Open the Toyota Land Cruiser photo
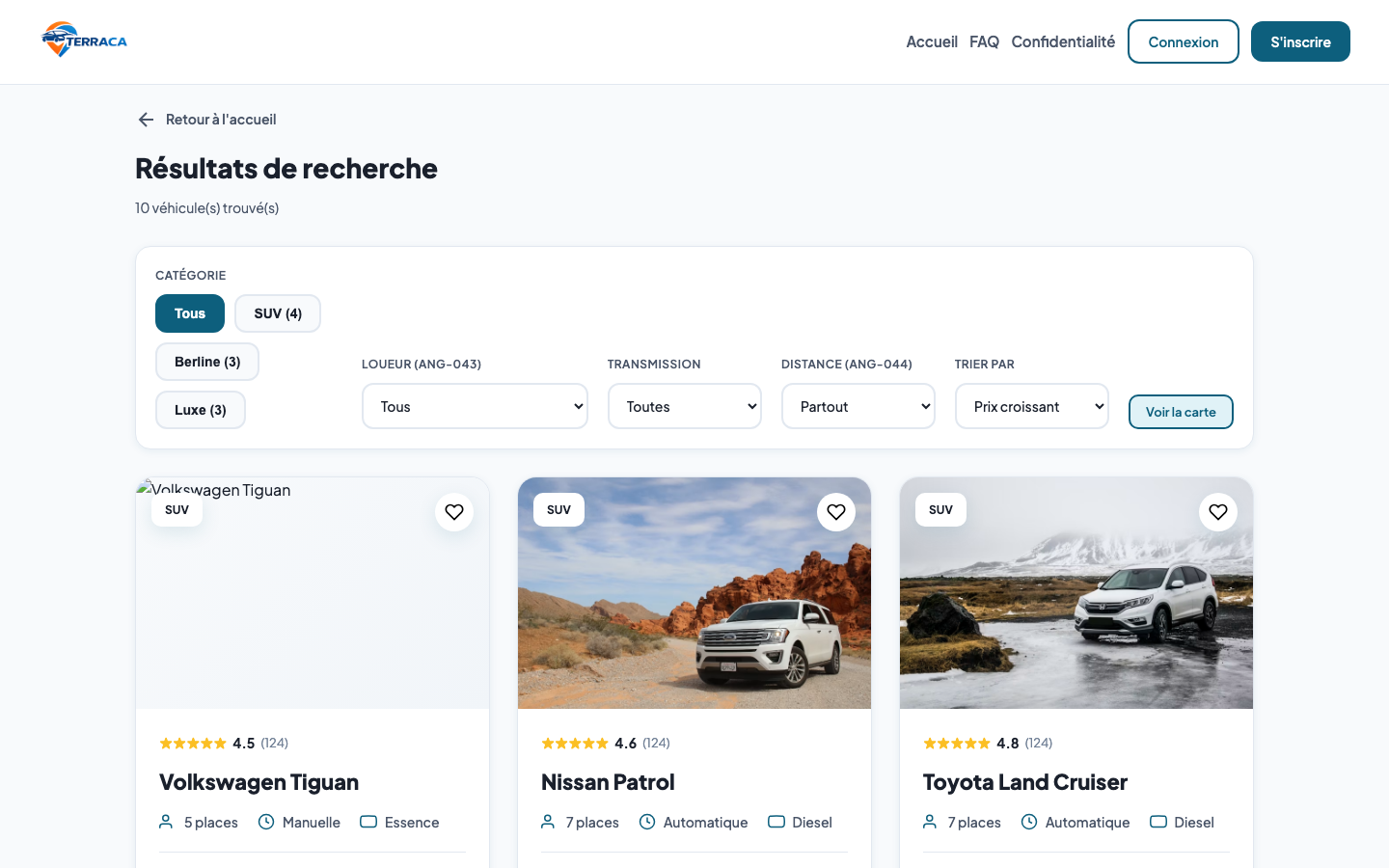The width and height of the screenshot is (1389, 868). coord(1076,593)
